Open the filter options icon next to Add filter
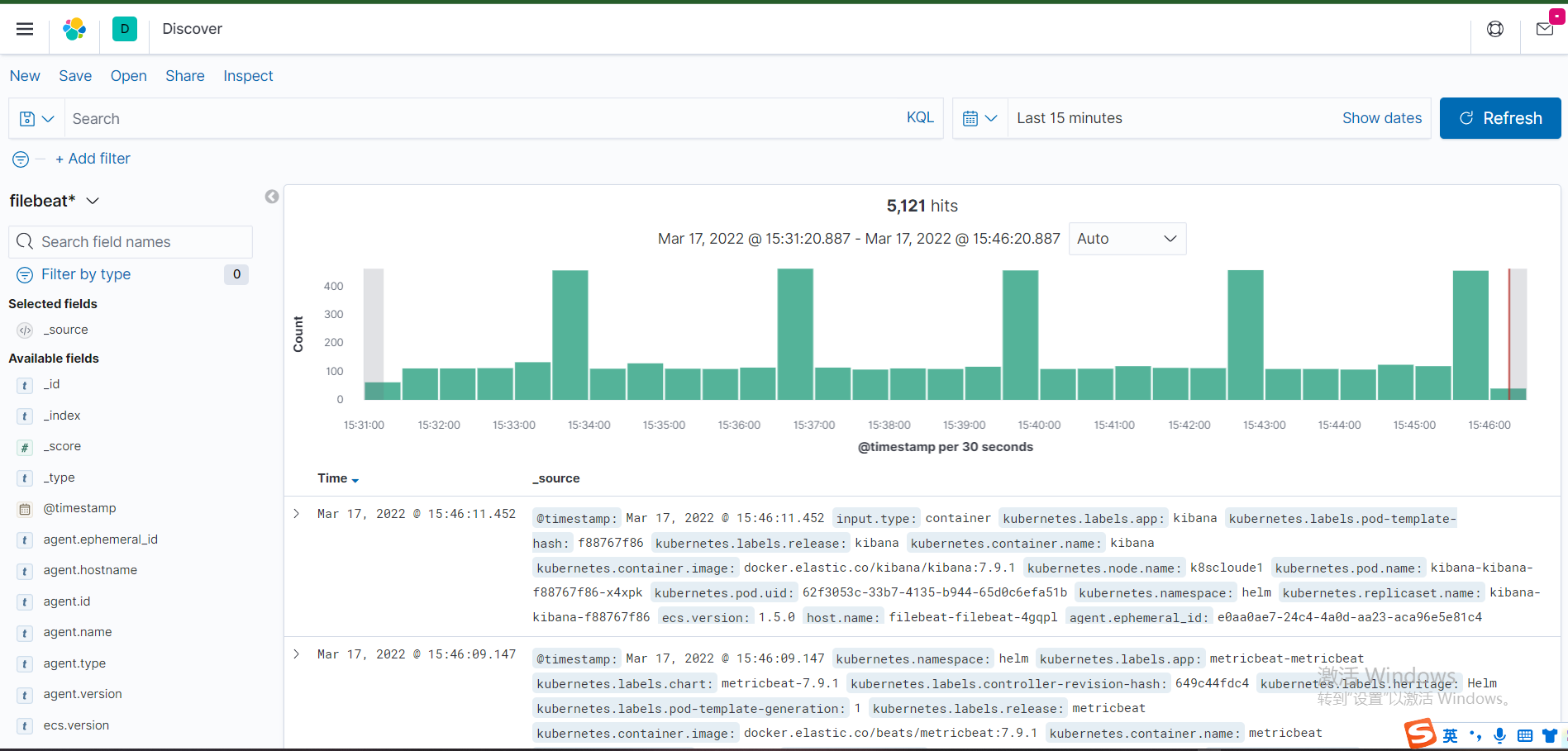Screen dimensions: 1568x751 pos(21,159)
